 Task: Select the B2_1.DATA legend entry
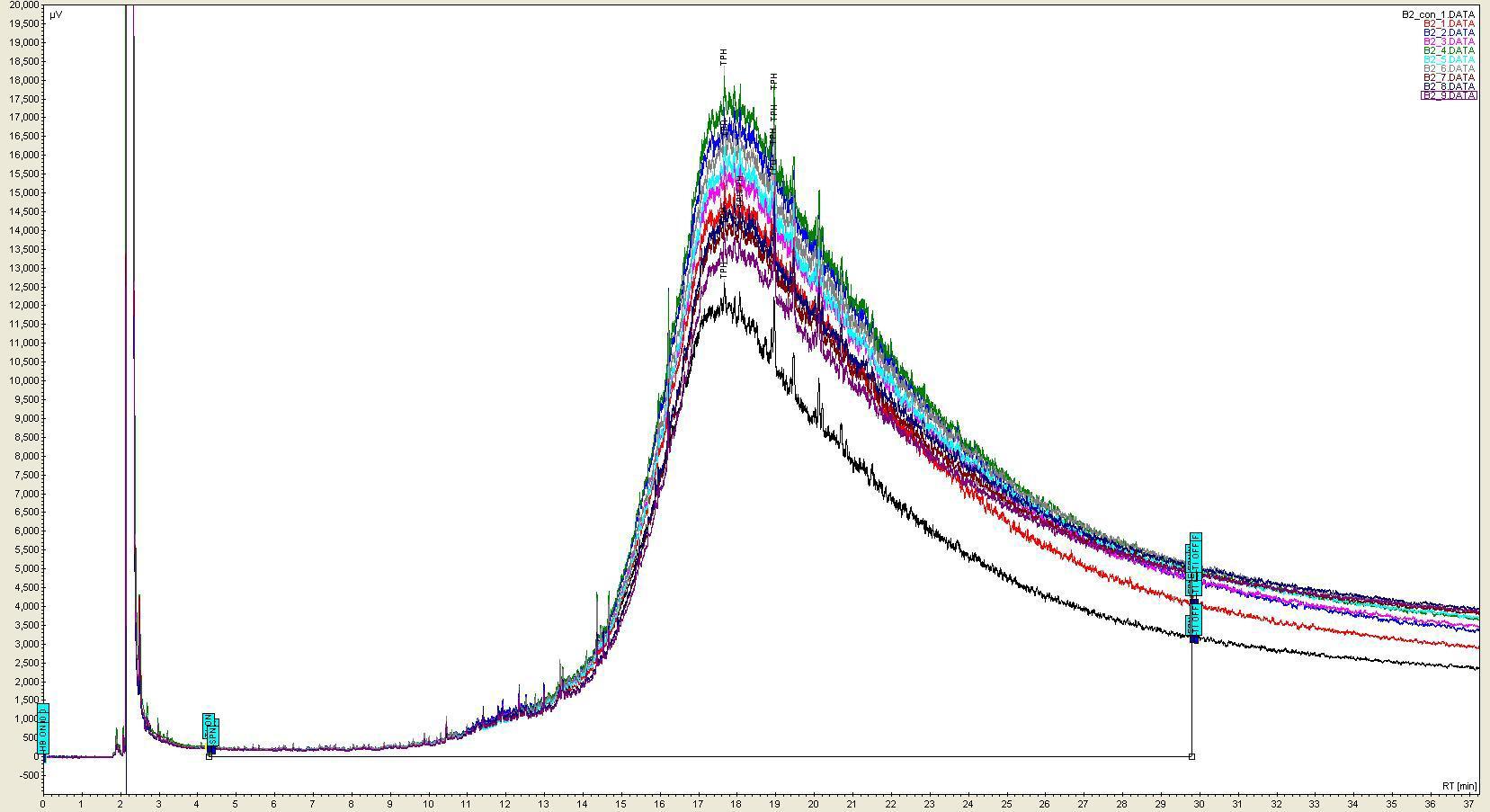coord(1449,23)
